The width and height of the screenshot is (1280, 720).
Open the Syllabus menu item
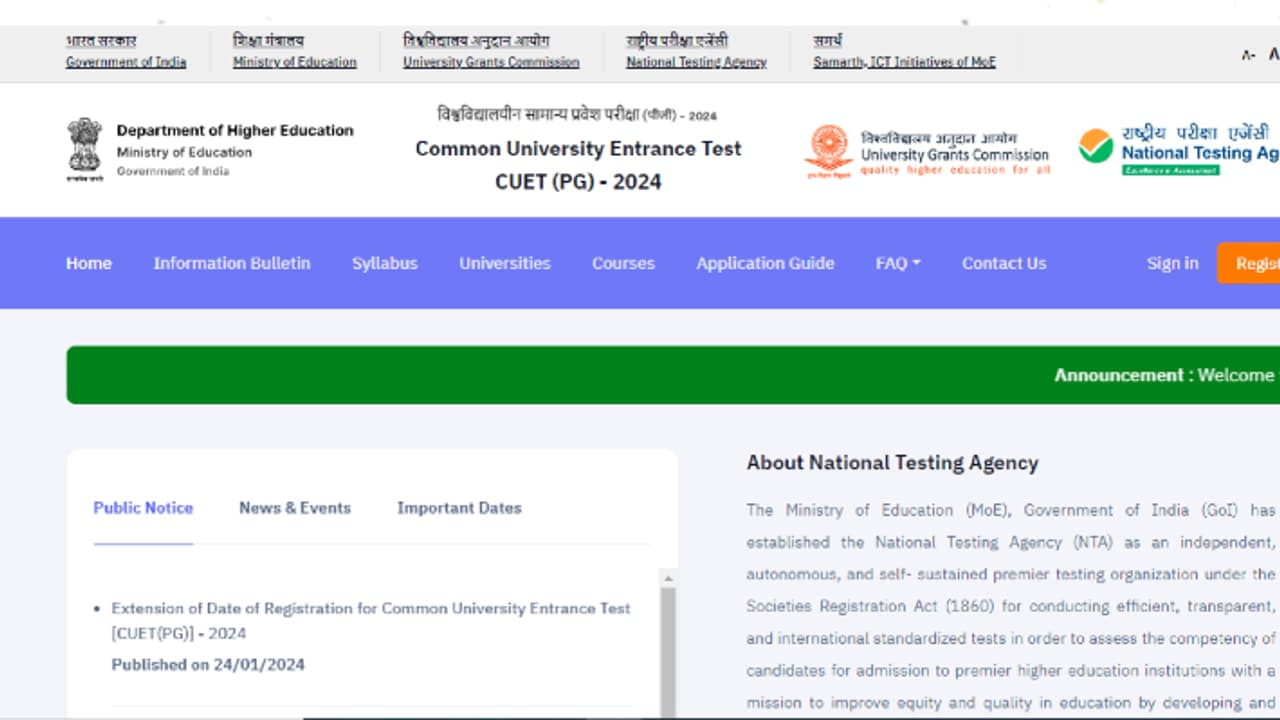pyautogui.click(x=384, y=263)
